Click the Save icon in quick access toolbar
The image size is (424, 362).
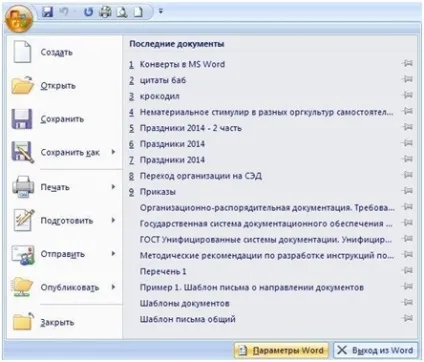47,12
